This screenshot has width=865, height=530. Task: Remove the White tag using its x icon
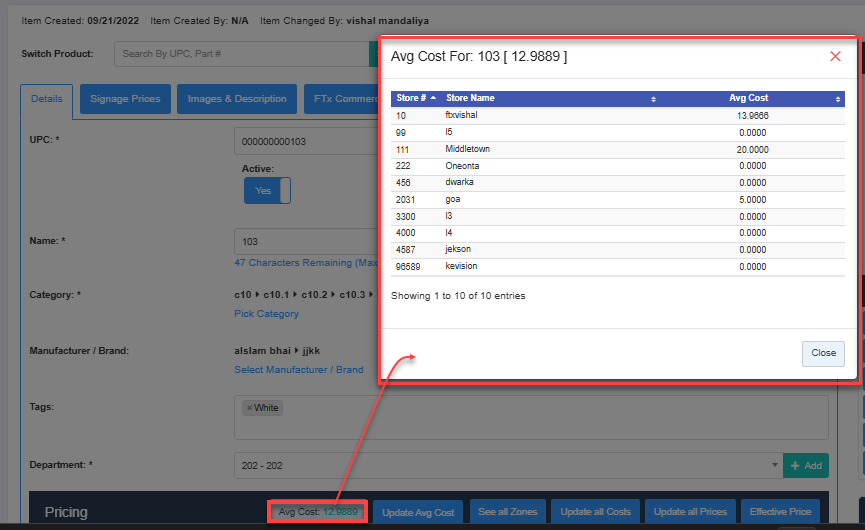[x=249, y=408]
